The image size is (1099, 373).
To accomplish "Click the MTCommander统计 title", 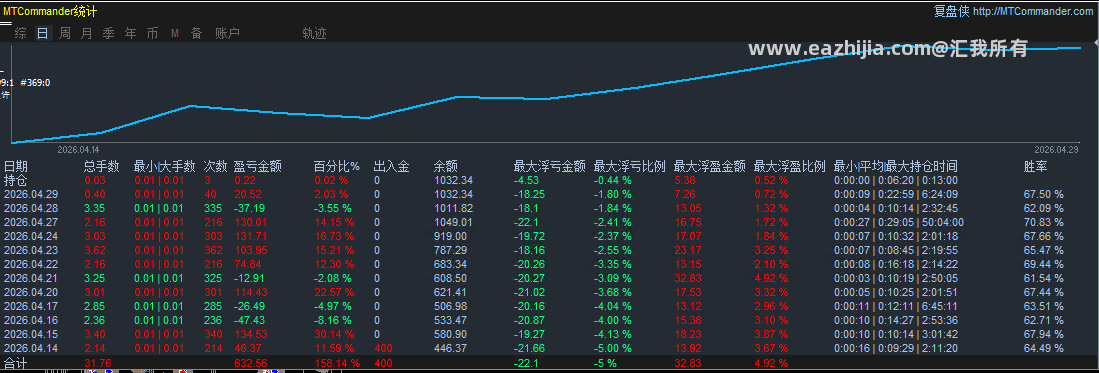I will coord(50,11).
